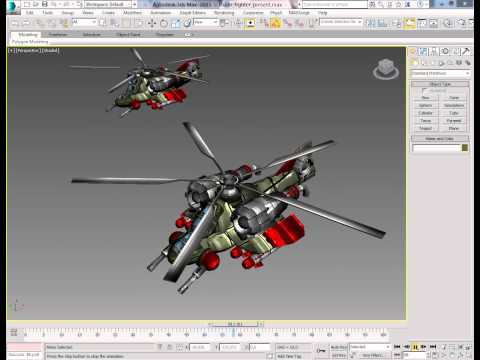
Task: Click the Sphere primitive button
Action: point(426,105)
